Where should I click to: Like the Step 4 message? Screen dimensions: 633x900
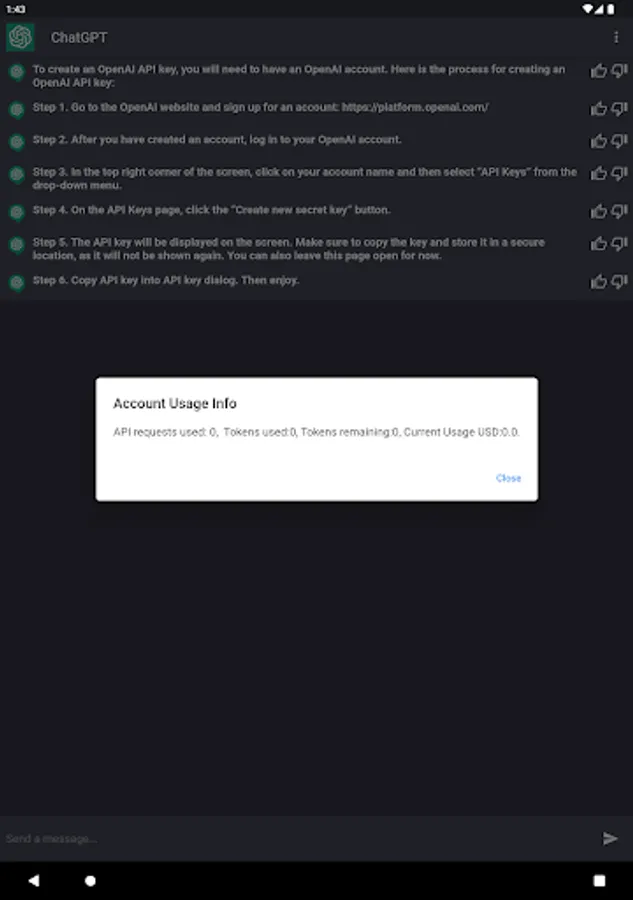coord(599,211)
